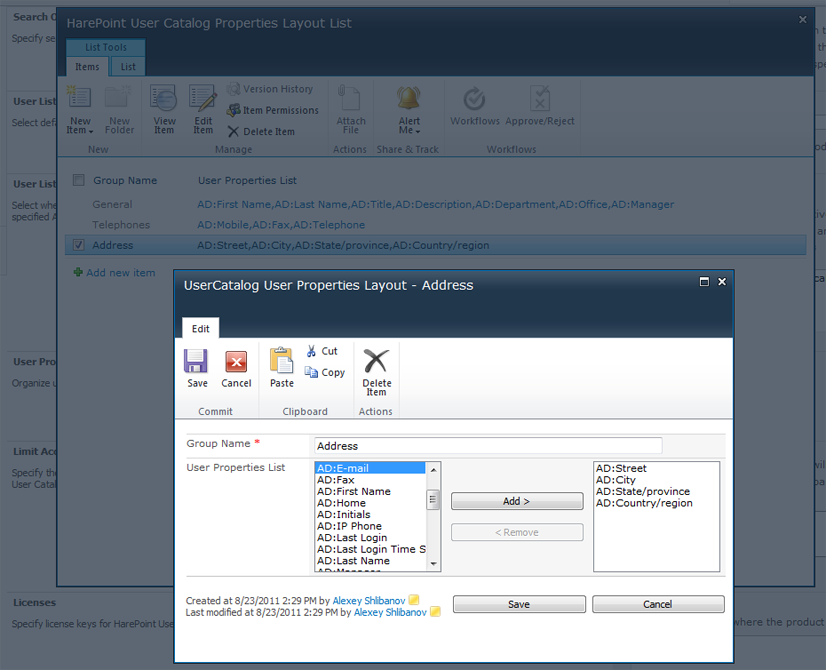Open New Item in the list ribbon
The width and height of the screenshot is (826, 670).
80,110
